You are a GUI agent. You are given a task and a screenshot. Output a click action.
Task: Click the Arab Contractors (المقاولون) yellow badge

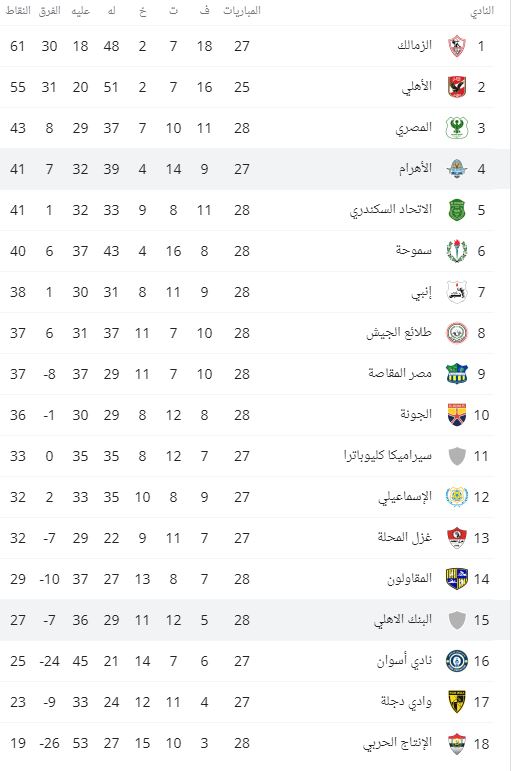coord(457,579)
